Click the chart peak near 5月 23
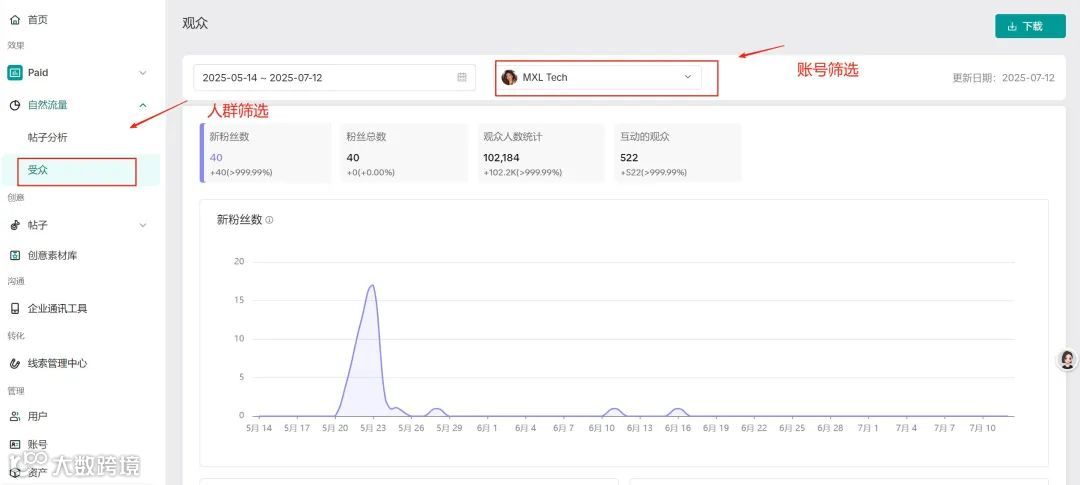The image size is (1080, 485). click(x=372, y=286)
